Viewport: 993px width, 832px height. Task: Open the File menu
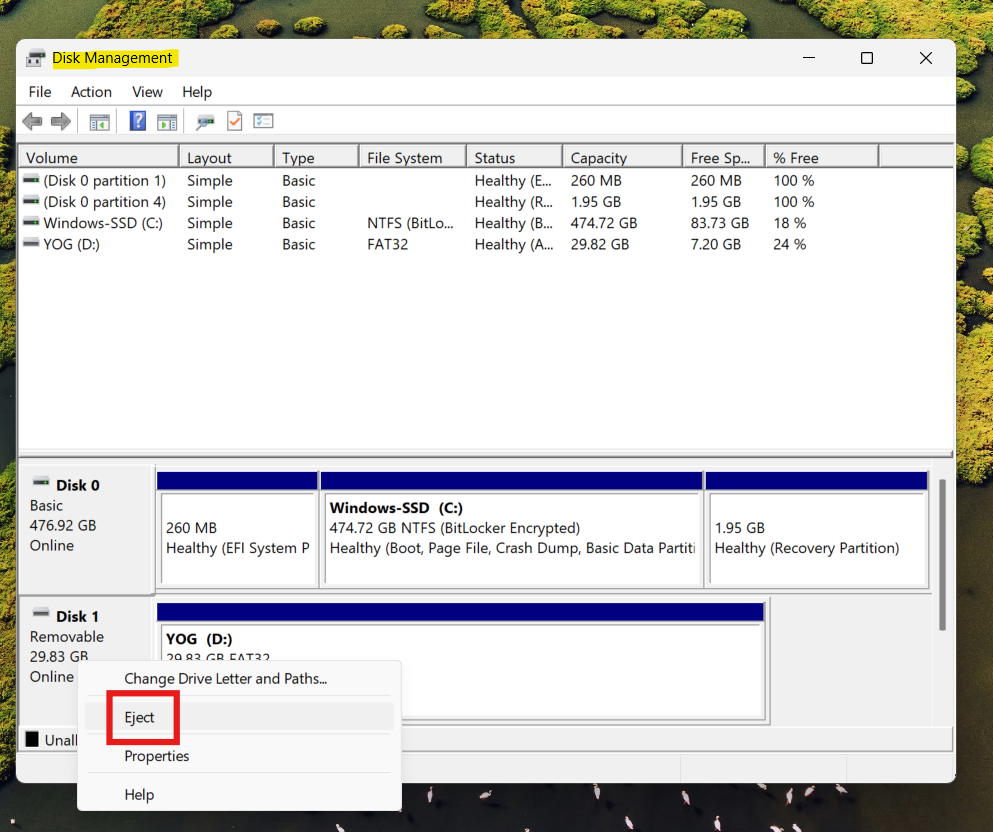pos(39,91)
